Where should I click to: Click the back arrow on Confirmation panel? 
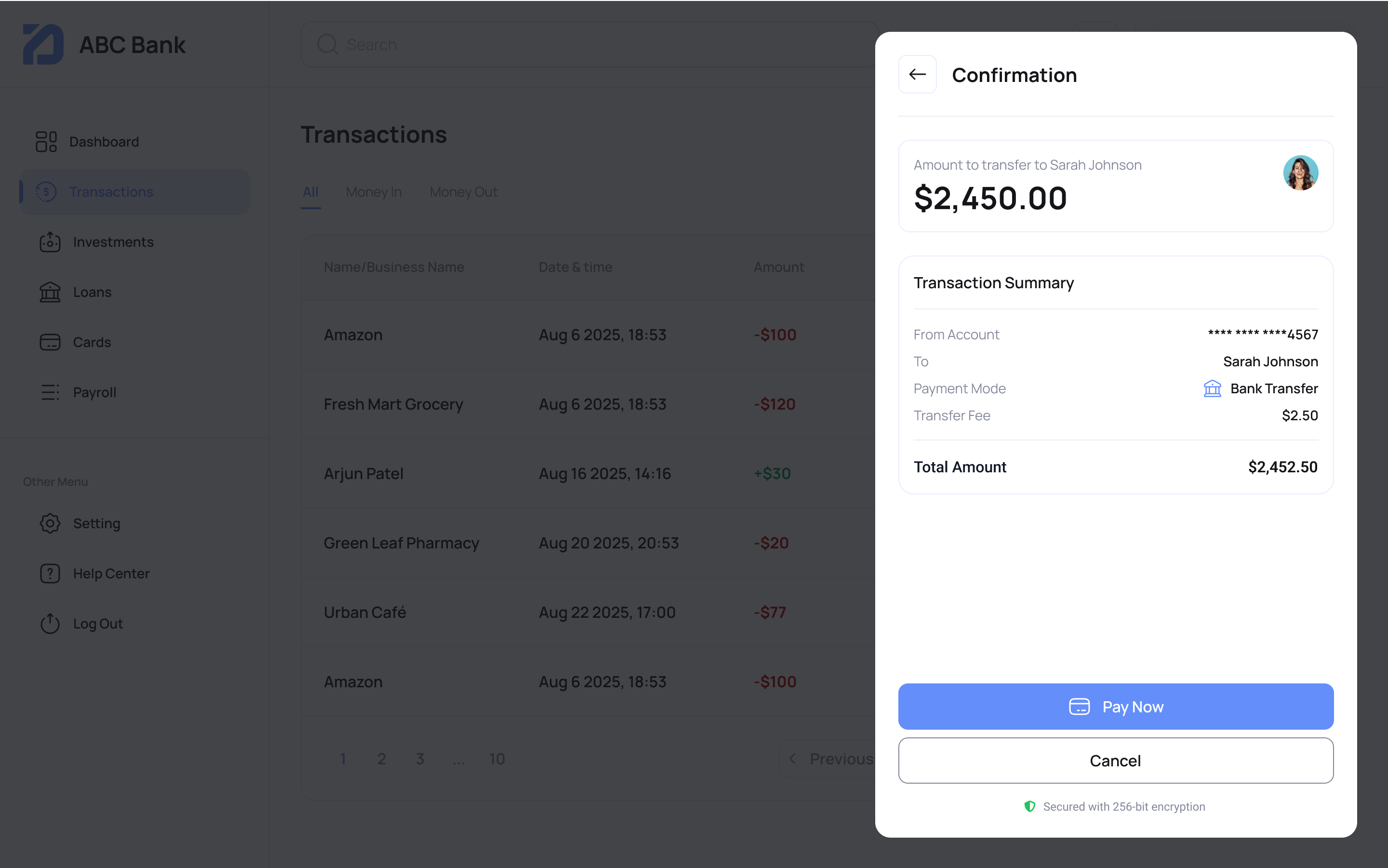(917, 74)
